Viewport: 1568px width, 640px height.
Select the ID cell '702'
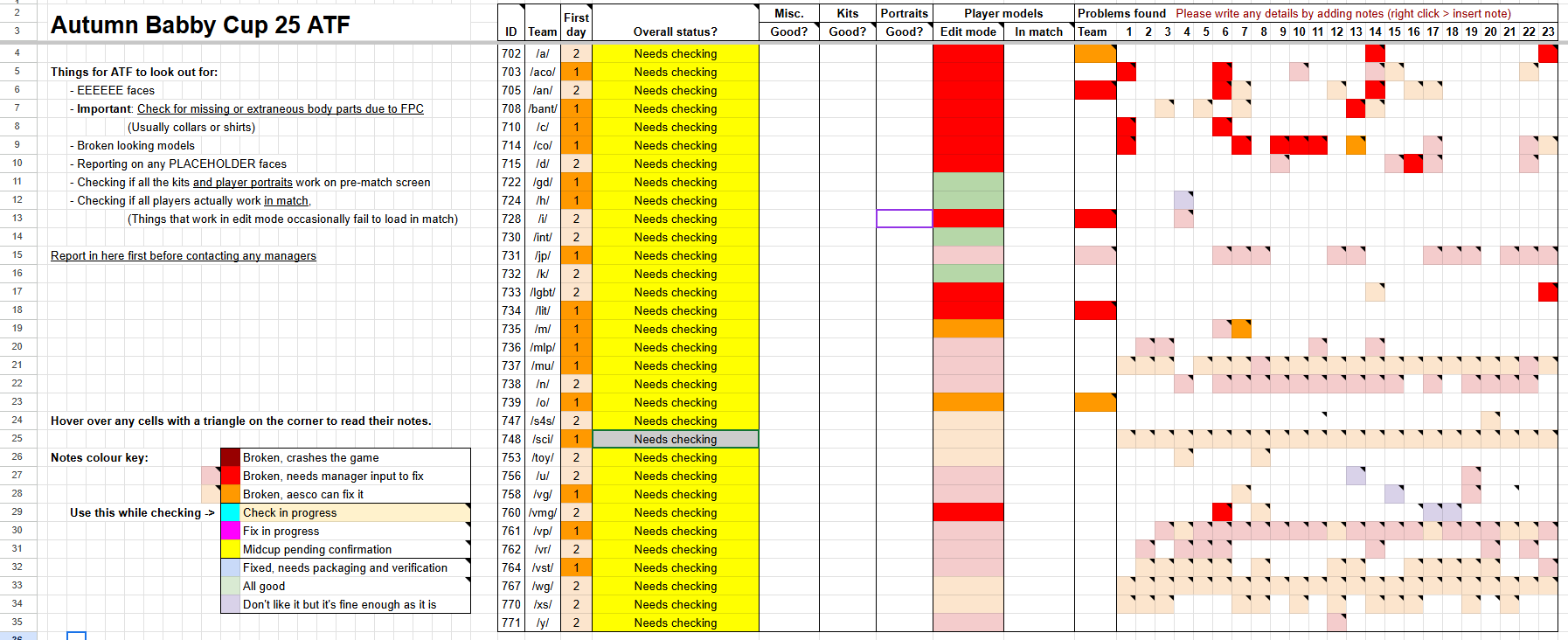[x=511, y=53]
